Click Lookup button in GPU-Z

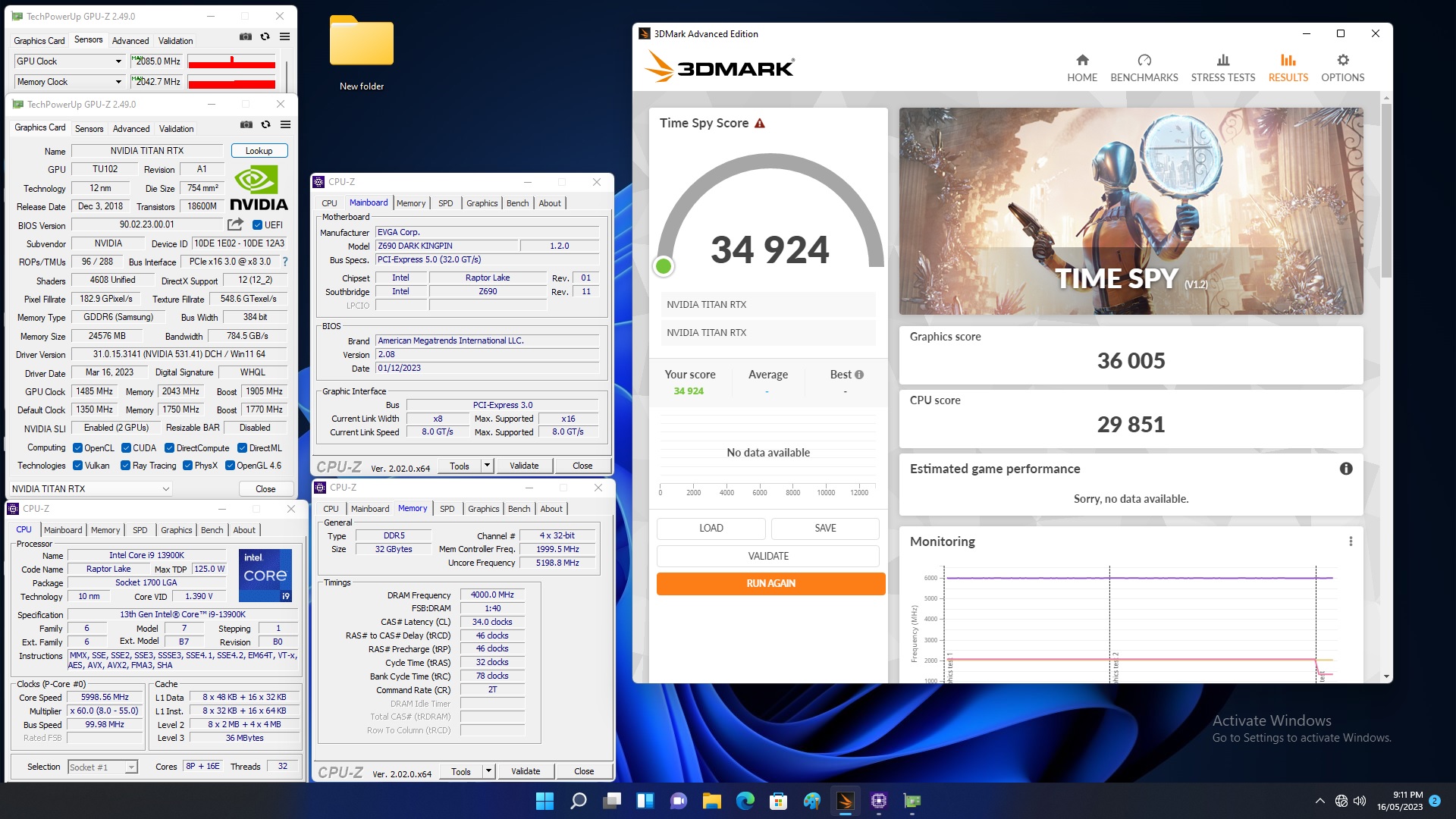[259, 151]
